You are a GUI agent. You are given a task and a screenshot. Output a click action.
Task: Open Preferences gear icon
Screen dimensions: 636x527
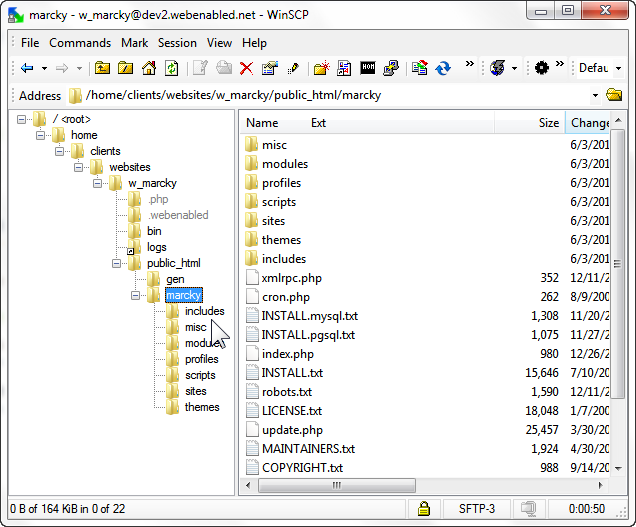[x=542, y=68]
